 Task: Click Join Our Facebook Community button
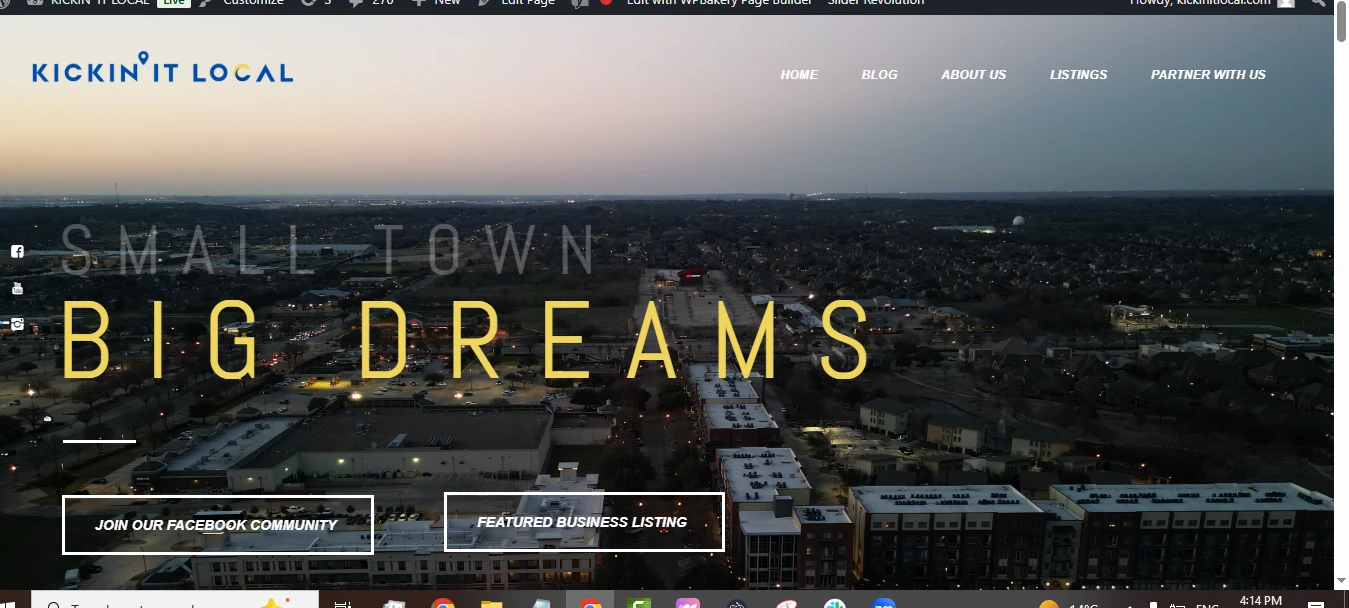click(x=217, y=525)
